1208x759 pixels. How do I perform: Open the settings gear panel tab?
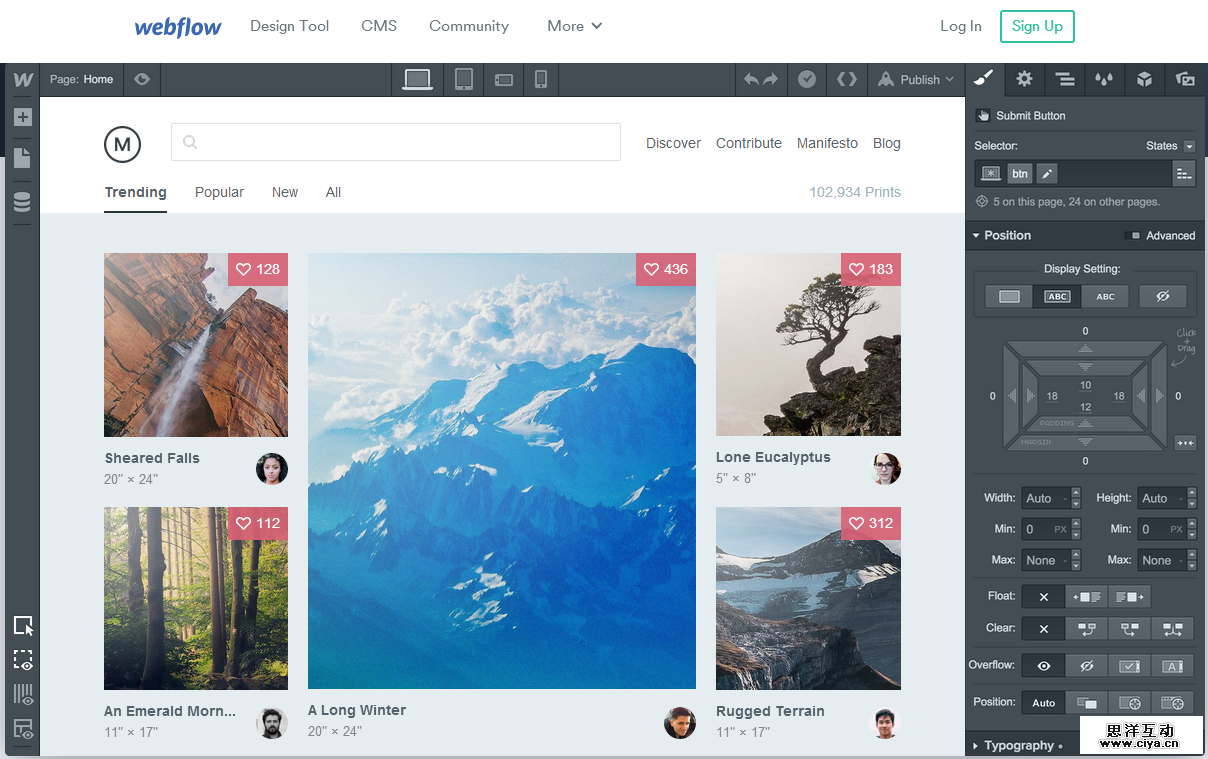click(x=1024, y=80)
